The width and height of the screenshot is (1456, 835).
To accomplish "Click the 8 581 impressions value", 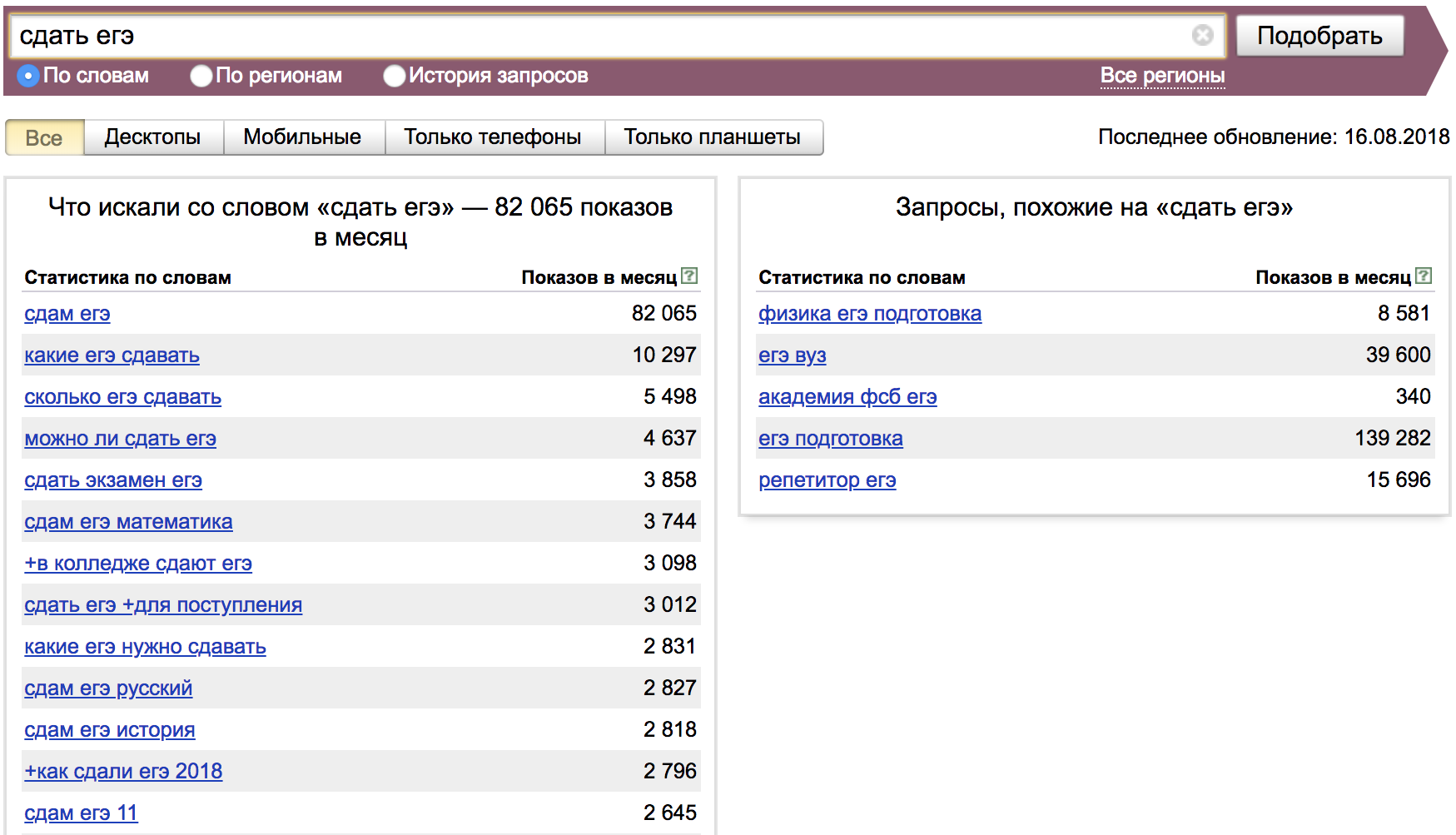I will point(1404,313).
